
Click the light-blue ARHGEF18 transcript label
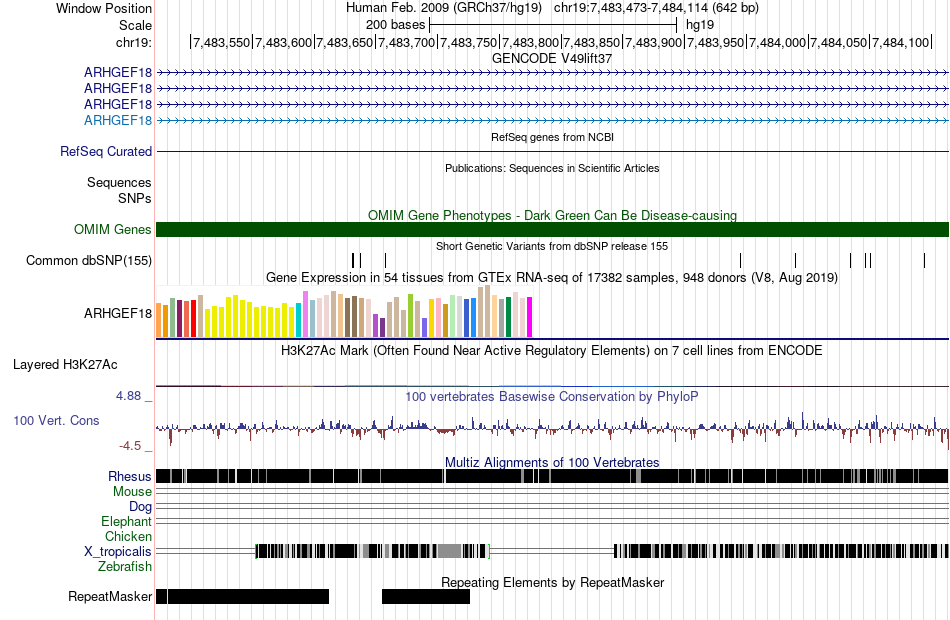(118, 121)
